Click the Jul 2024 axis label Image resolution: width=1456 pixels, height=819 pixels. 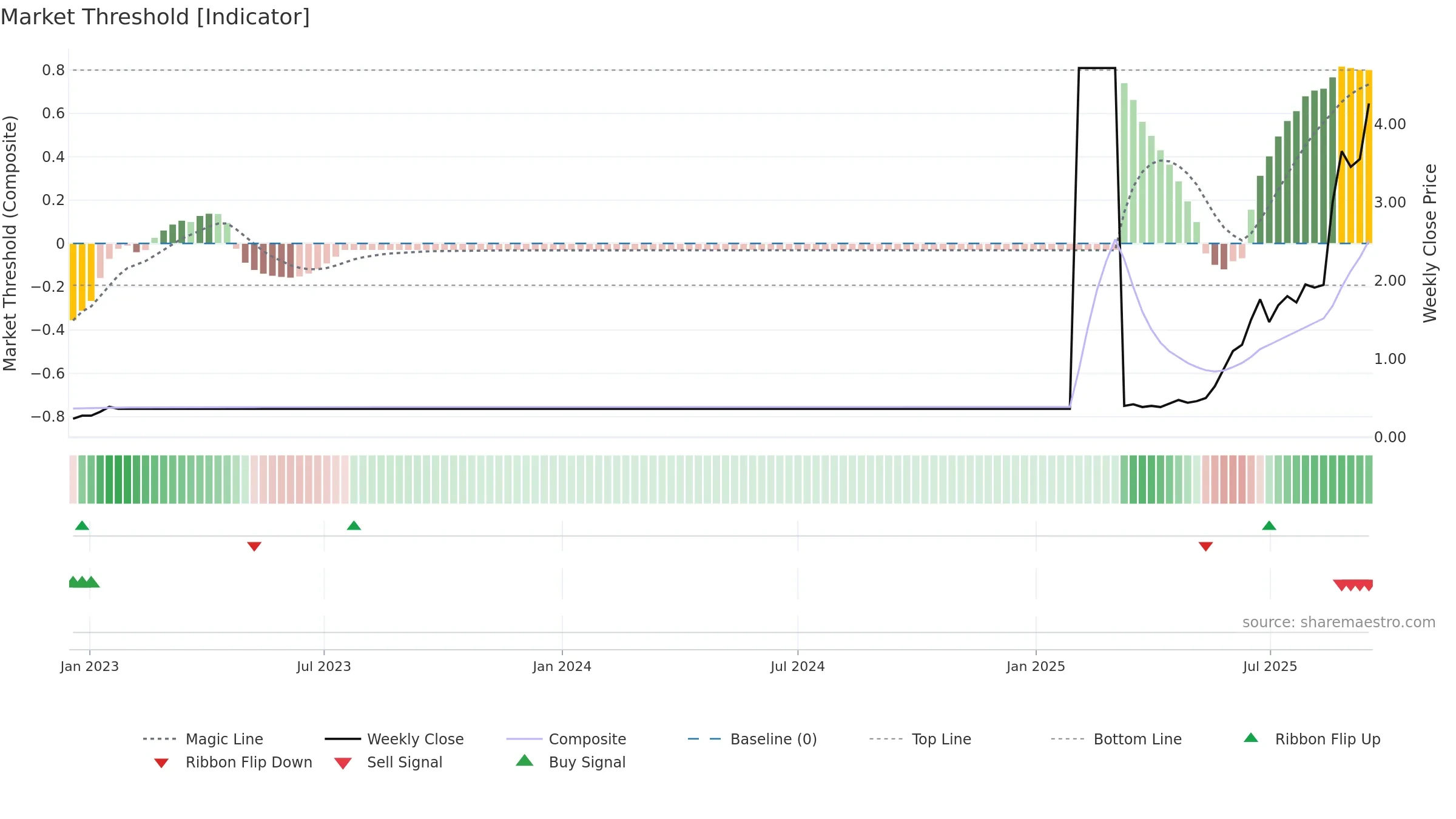click(798, 666)
